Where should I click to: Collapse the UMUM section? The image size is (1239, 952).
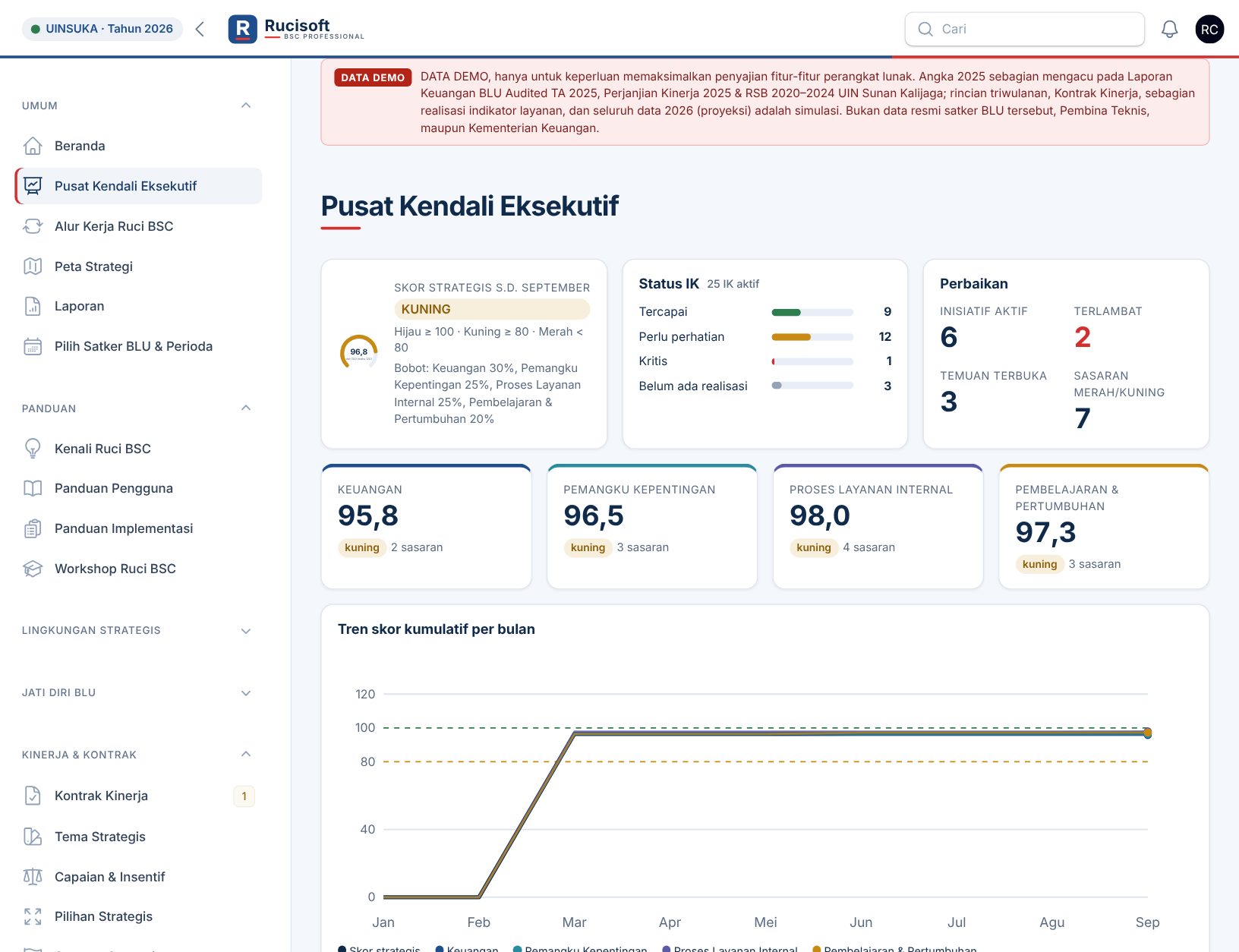click(x=246, y=106)
